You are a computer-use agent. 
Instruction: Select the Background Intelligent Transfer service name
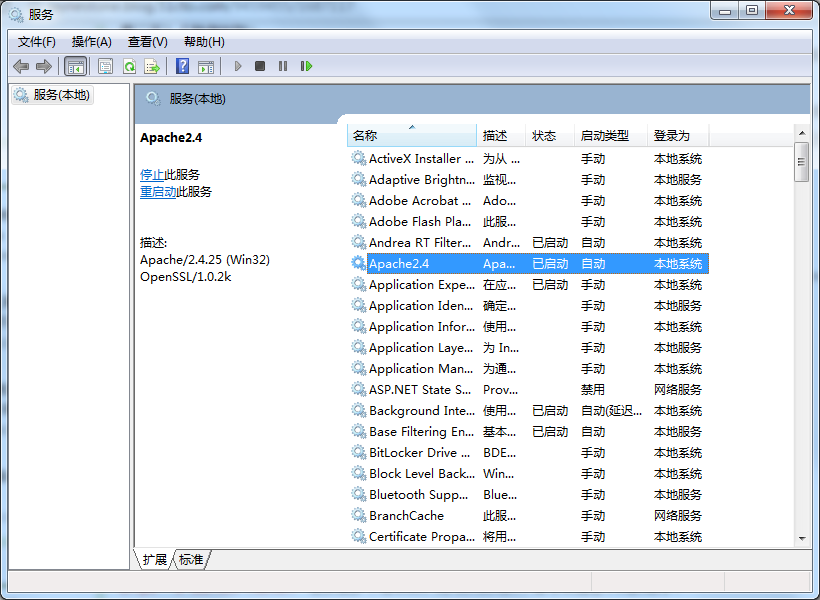[x=422, y=411]
